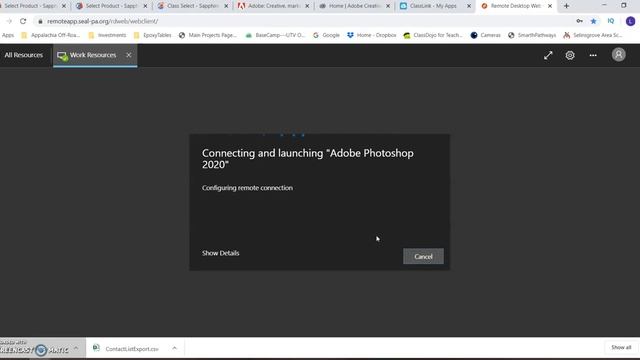The height and width of the screenshot is (360, 640).
Task: Open the Home - Dropbox bookmark
Action: (371, 35)
